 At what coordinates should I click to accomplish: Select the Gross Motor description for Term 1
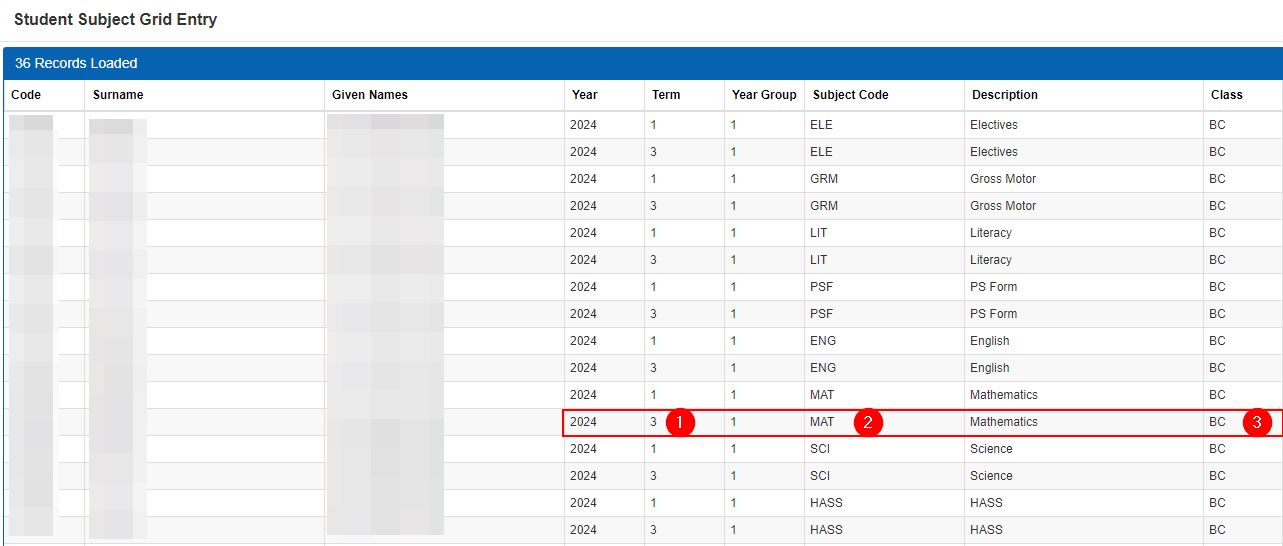click(1003, 179)
